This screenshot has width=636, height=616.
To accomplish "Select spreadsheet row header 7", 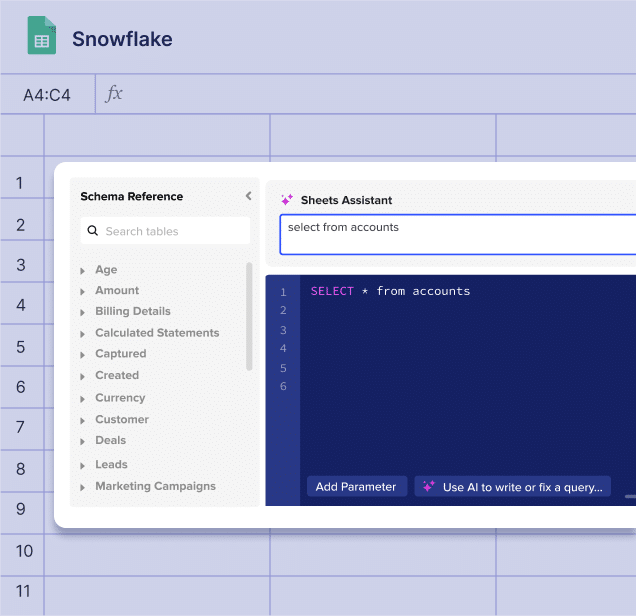I will (x=20, y=427).
